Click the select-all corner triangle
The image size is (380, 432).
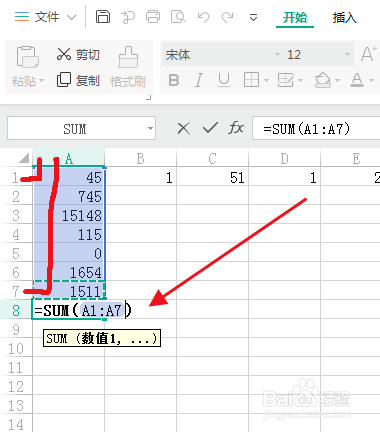point(23,158)
